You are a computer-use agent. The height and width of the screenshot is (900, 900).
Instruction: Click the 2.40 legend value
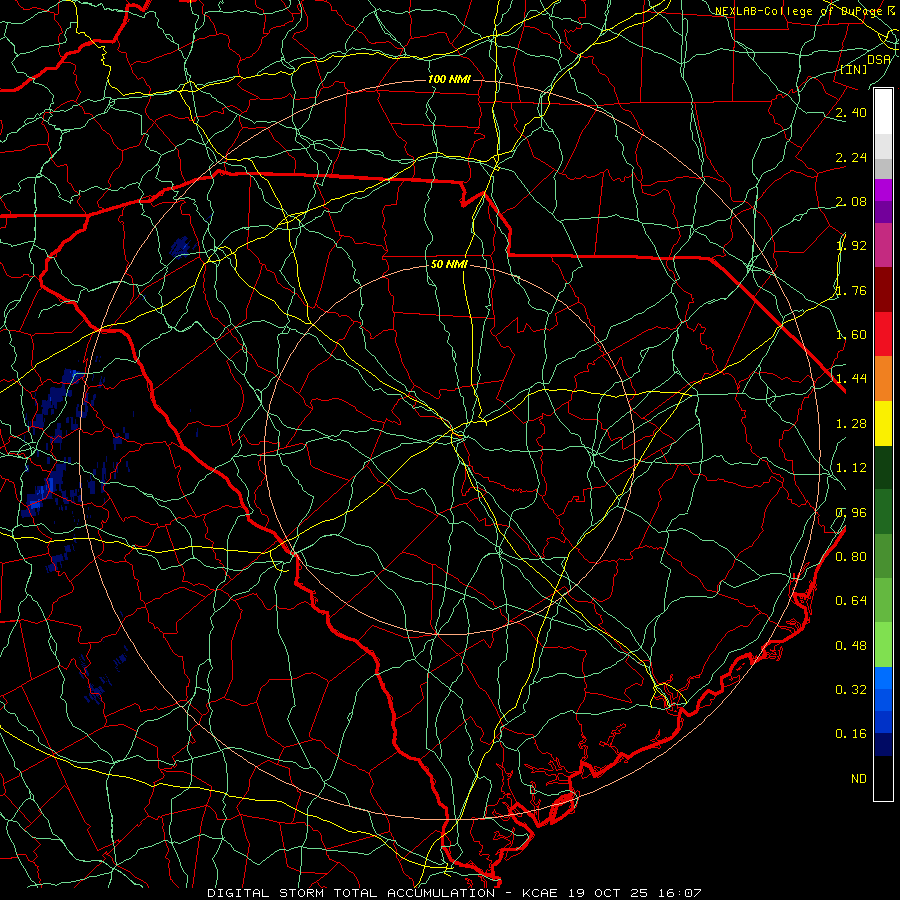[851, 112]
